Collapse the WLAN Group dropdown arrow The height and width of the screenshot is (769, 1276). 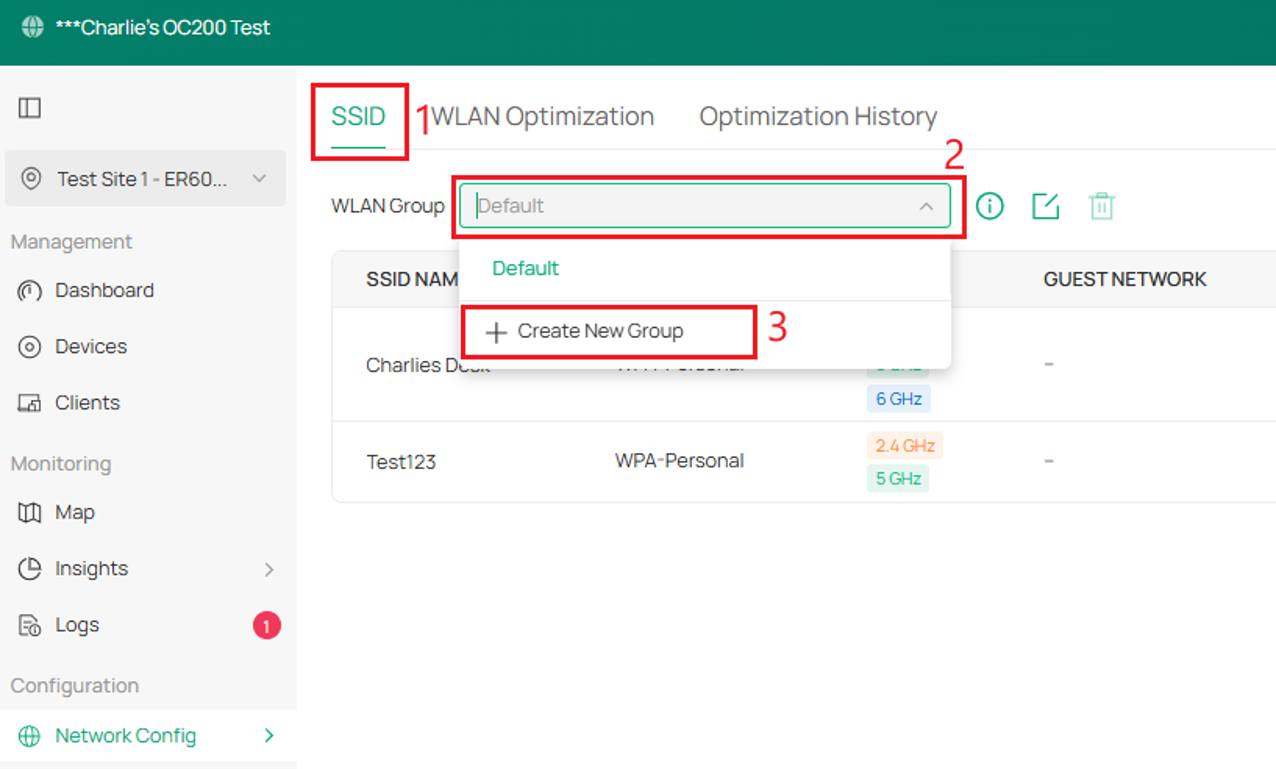pyautogui.click(x=926, y=207)
